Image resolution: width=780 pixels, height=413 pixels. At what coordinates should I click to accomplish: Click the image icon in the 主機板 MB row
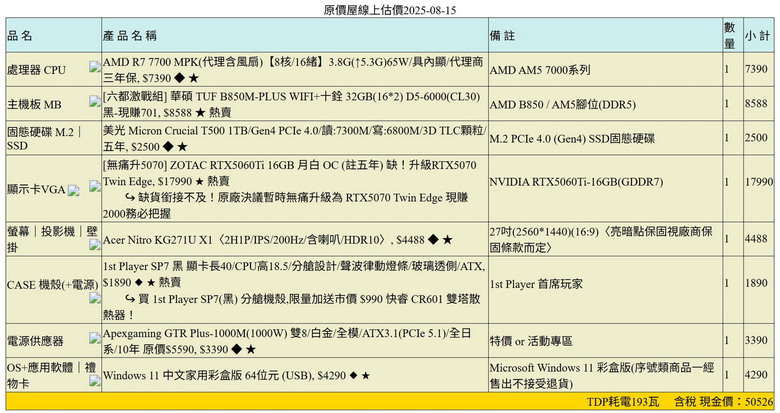tap(95, 101)
